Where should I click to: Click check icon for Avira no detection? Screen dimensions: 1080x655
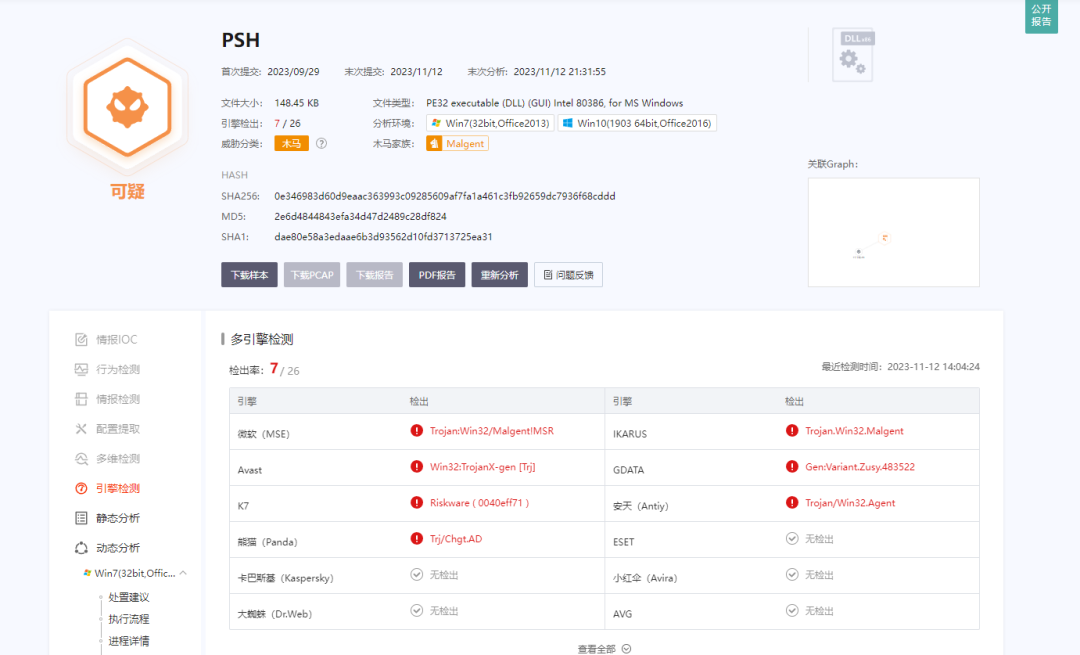792,574
